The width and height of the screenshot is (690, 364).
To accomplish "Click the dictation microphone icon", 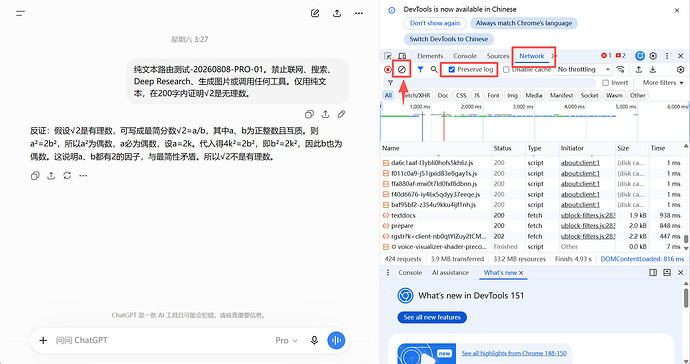I will pos(314,340).
